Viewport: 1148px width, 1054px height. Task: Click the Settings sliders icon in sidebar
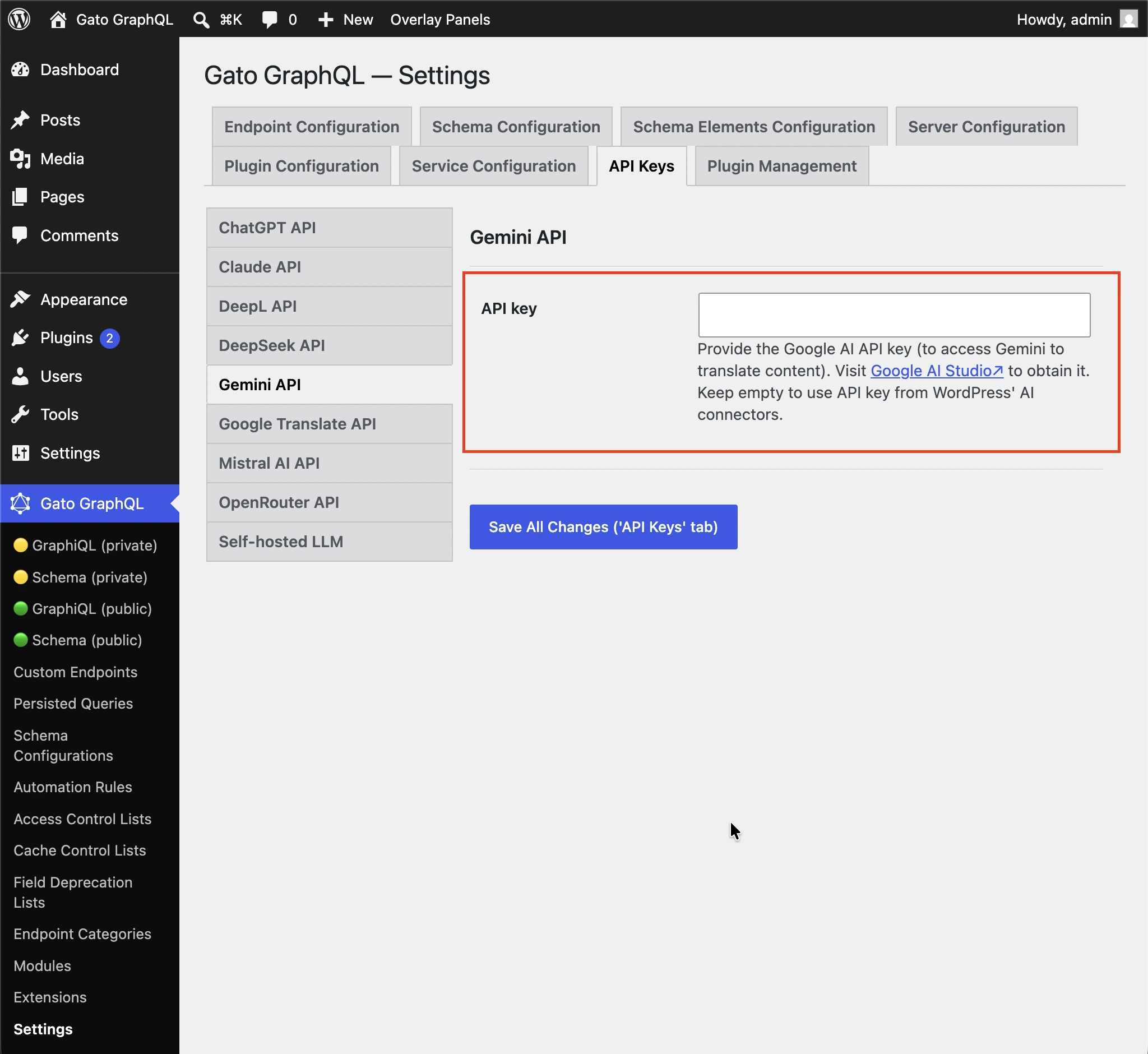(21, 453)
